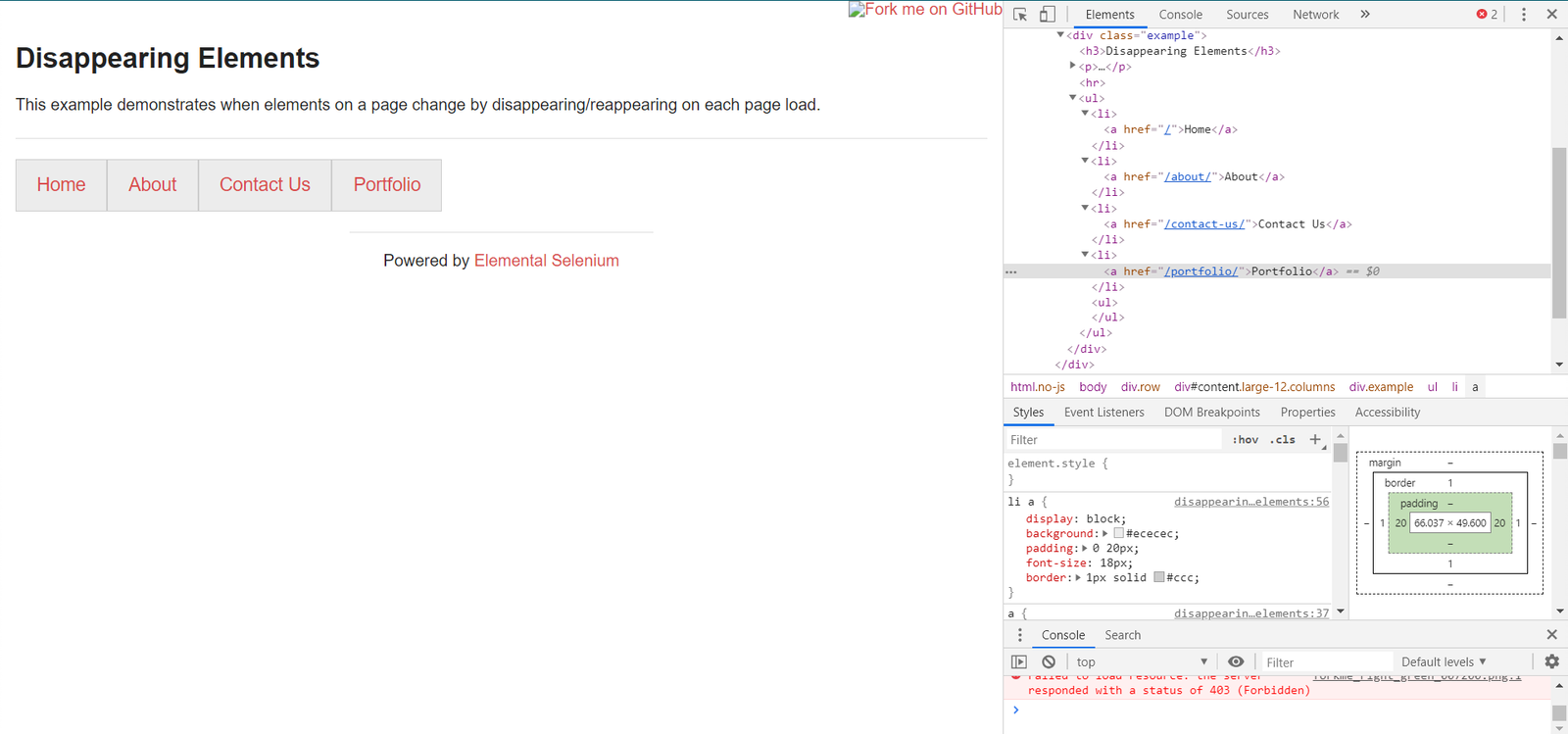Toggle the .cls element classes panel
This screenshot has height=734, width=1568.
coord(1283,440)
